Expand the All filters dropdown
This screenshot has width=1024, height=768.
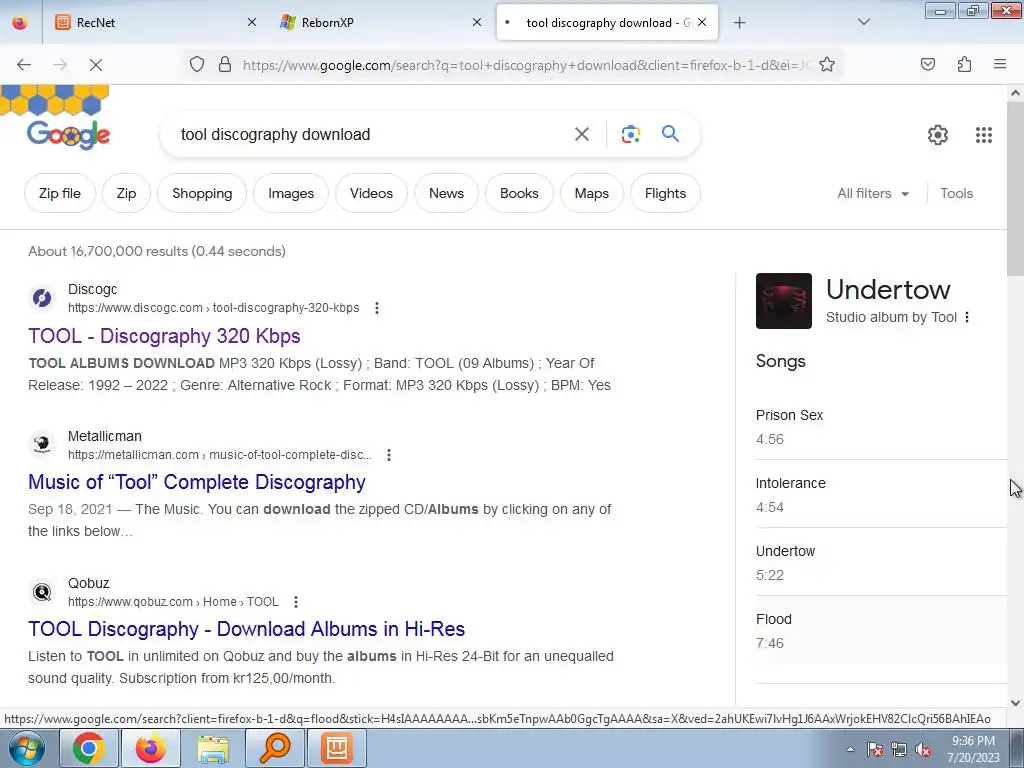(873, 193)
